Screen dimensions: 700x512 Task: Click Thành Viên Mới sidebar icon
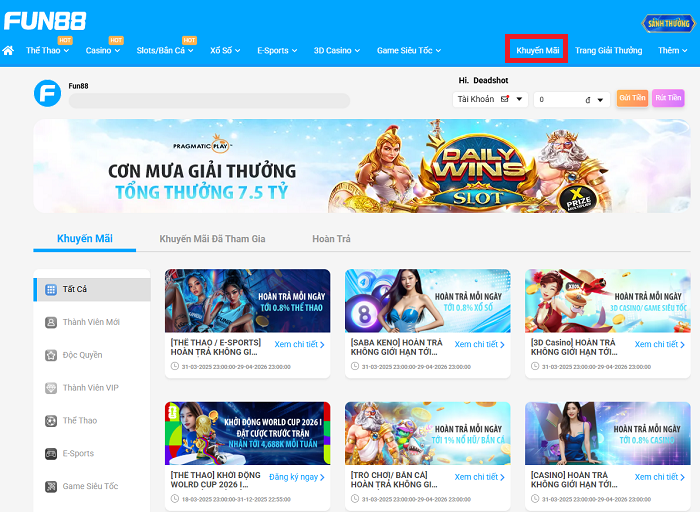tap(51, 322)
